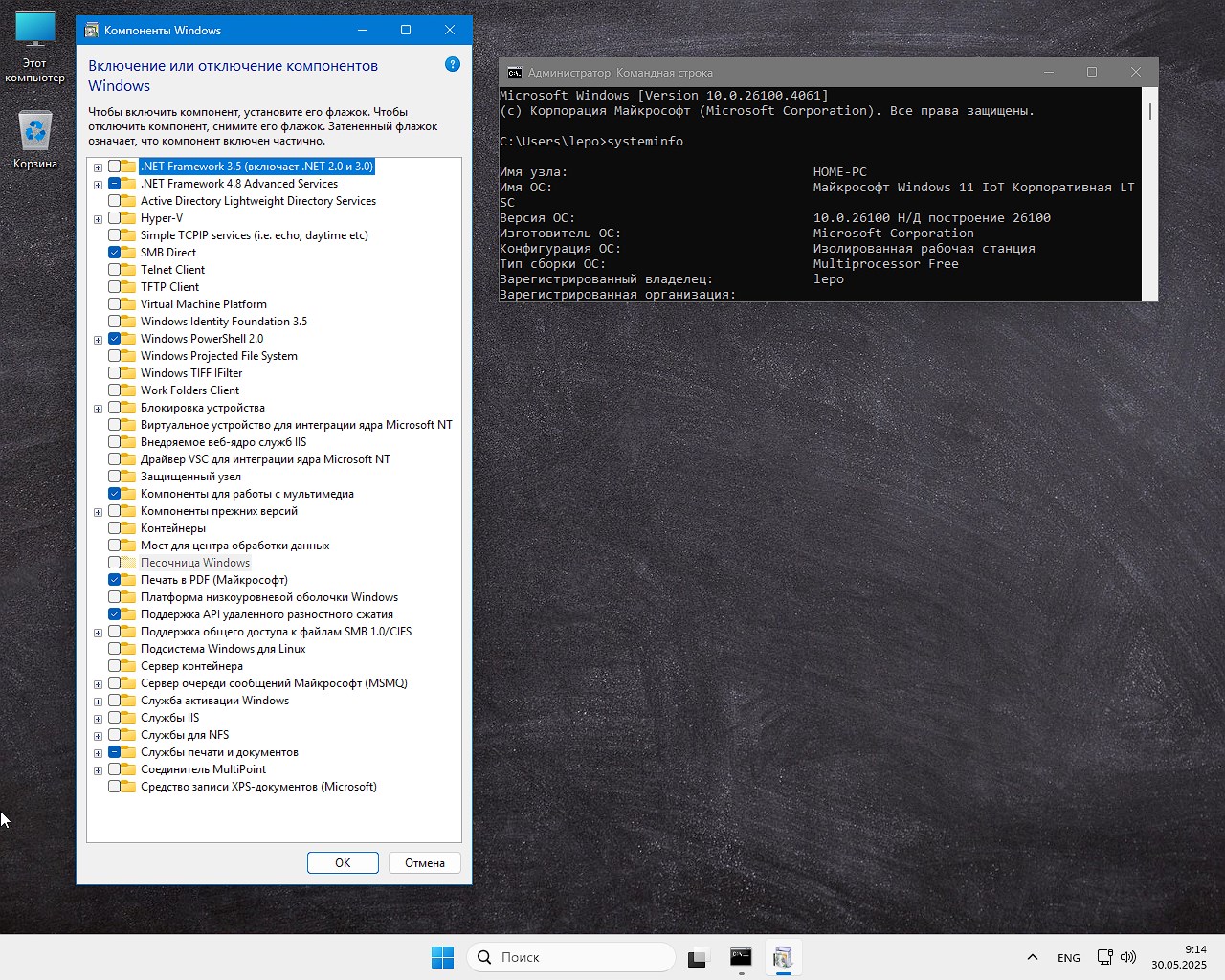The image size is (1225, 980).
Task: Expand Windows PowerShell 2.0 node
Action: pos(98,340)
